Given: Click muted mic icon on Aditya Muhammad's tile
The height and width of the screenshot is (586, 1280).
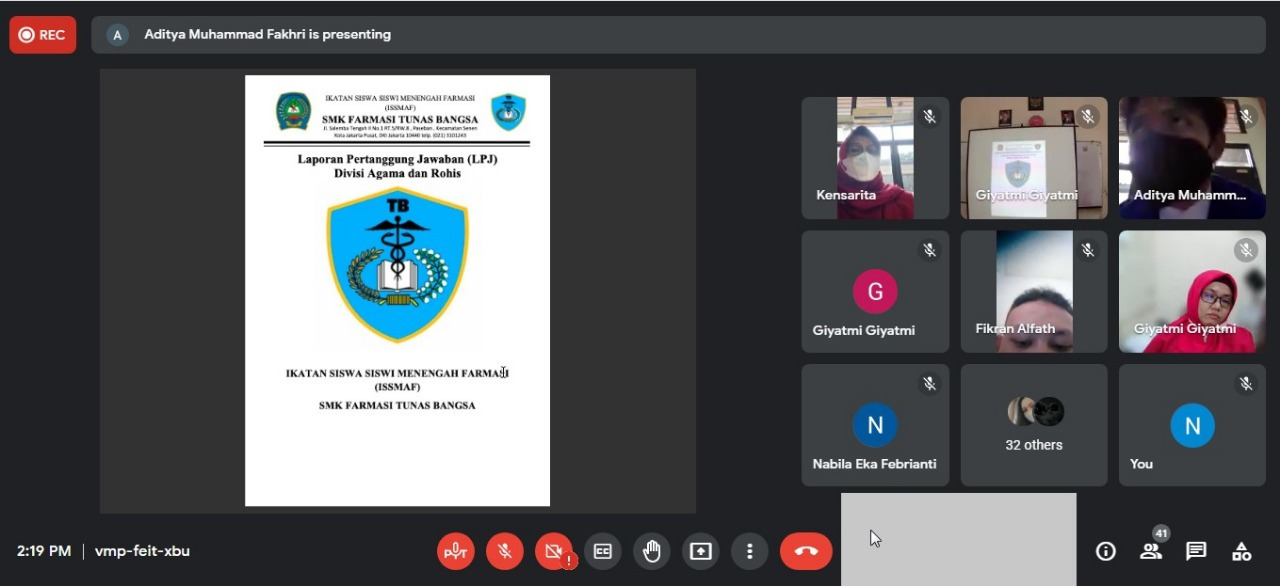Looking at the screenshot, I should coord(1246,117).
